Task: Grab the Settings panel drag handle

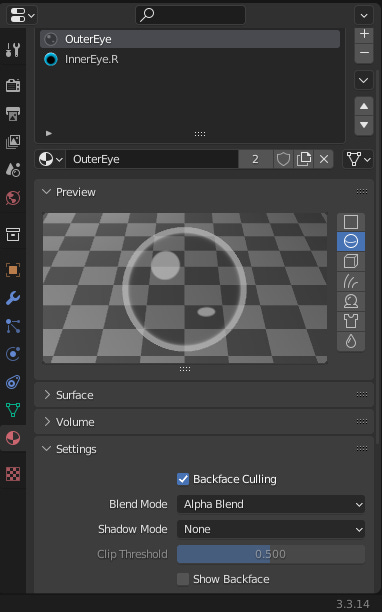Action: 362,448
